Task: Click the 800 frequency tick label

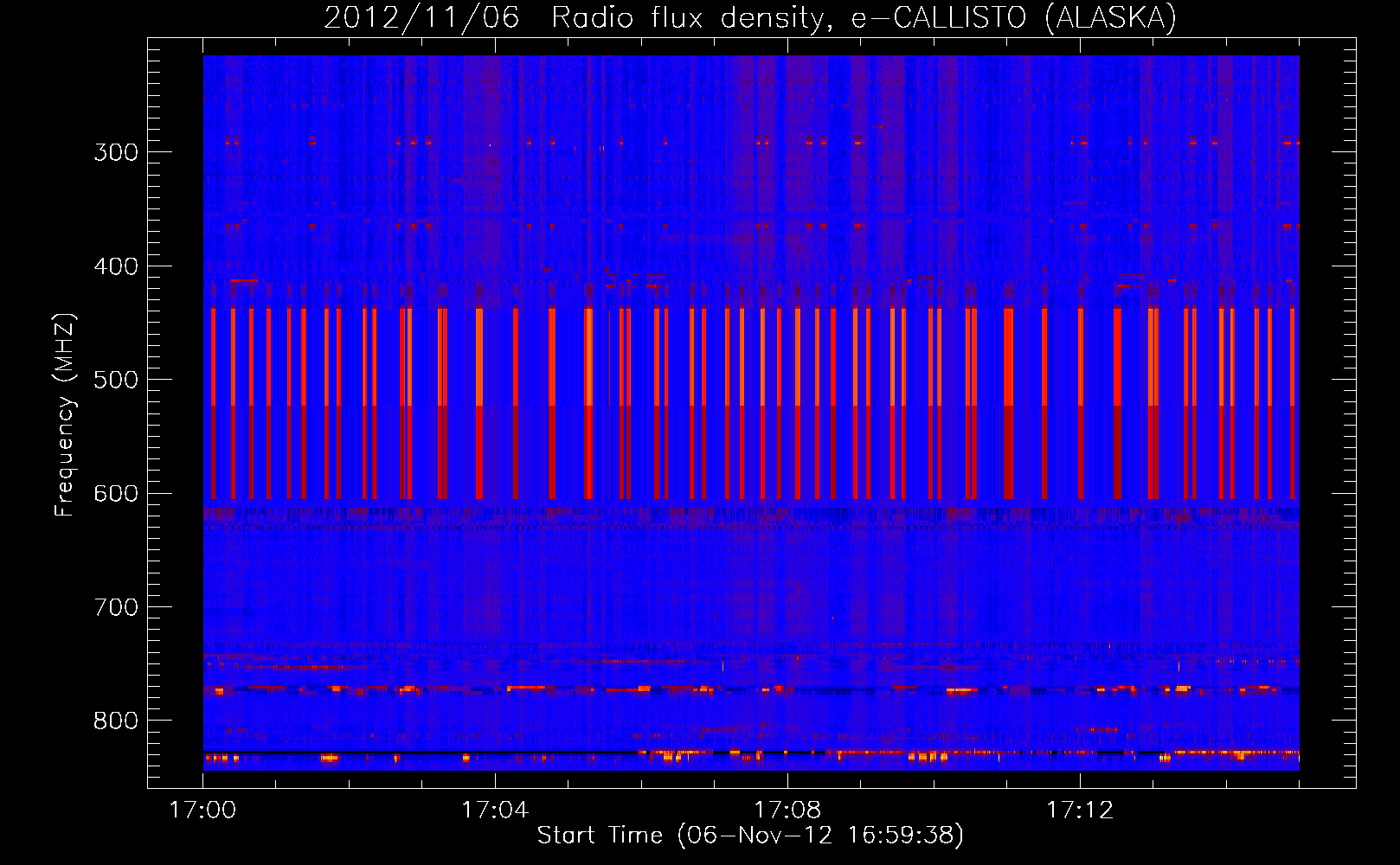Action: (116, 721)
